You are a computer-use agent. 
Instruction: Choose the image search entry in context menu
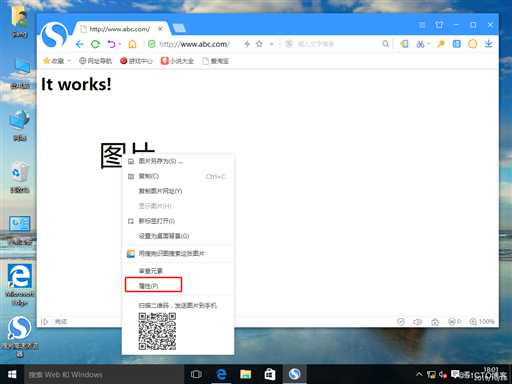click(178, 254)
